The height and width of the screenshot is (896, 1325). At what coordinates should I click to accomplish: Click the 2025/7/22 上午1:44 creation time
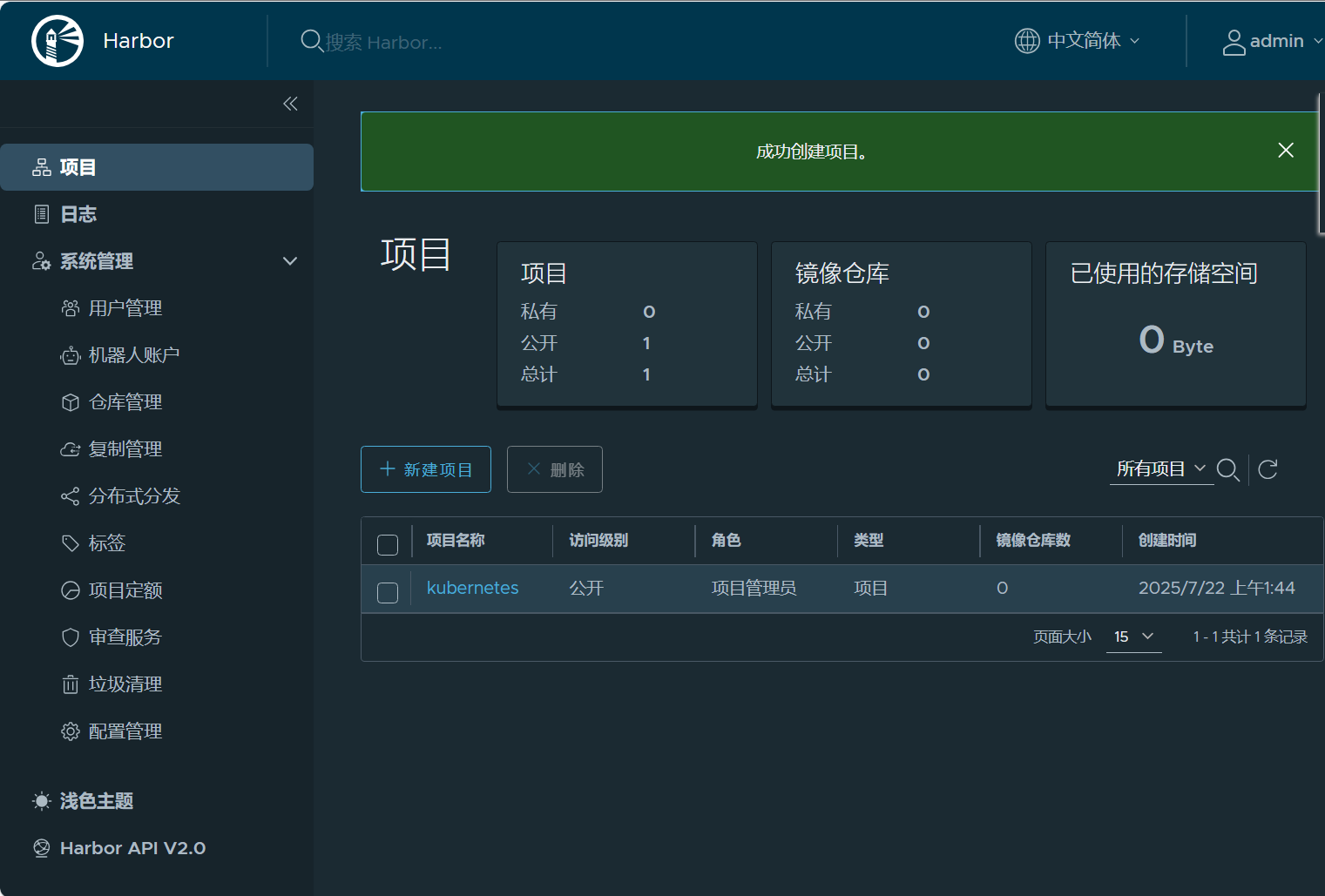(1216, 588)
